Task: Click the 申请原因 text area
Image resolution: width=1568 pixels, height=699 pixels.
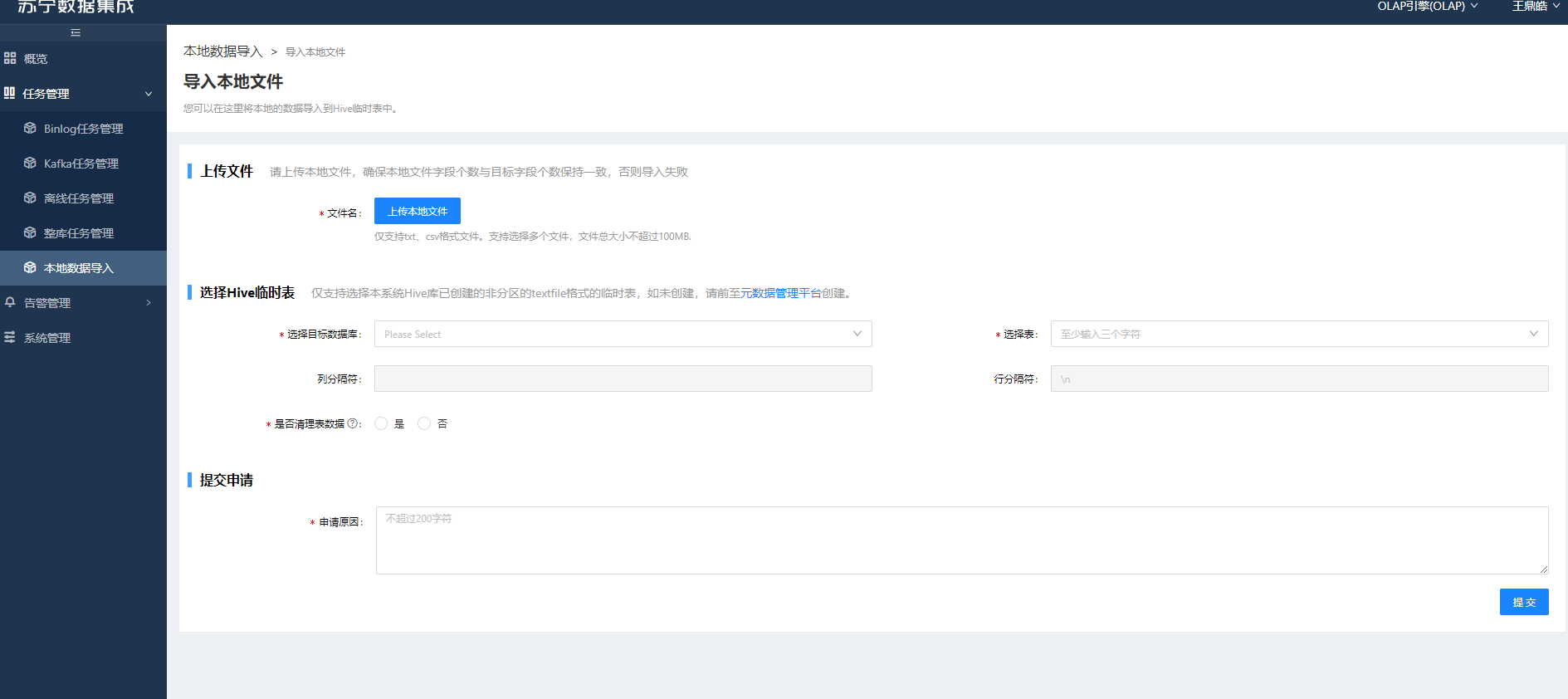Action: coord(962,540)
